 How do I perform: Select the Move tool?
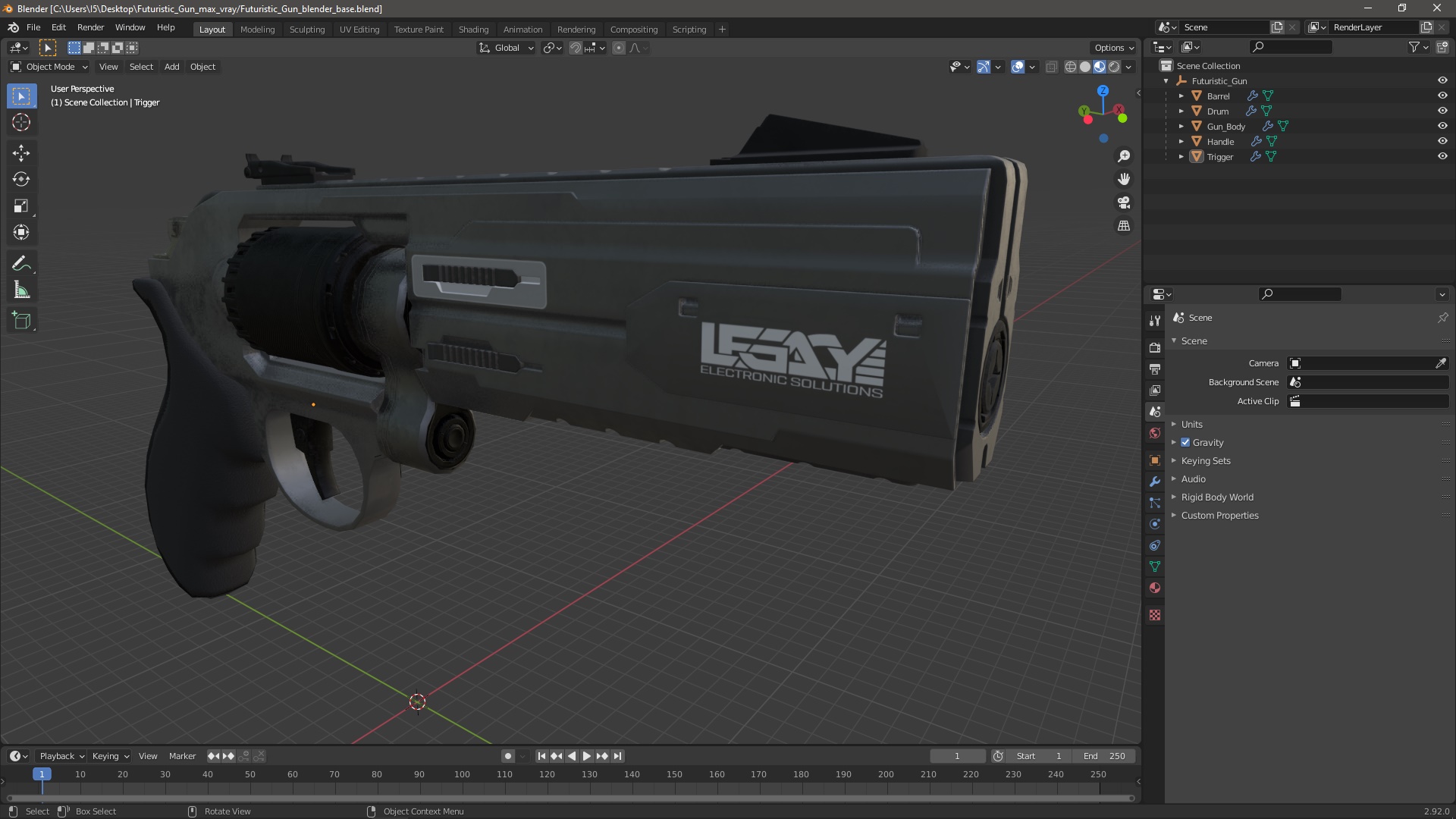tap(21, 153)
